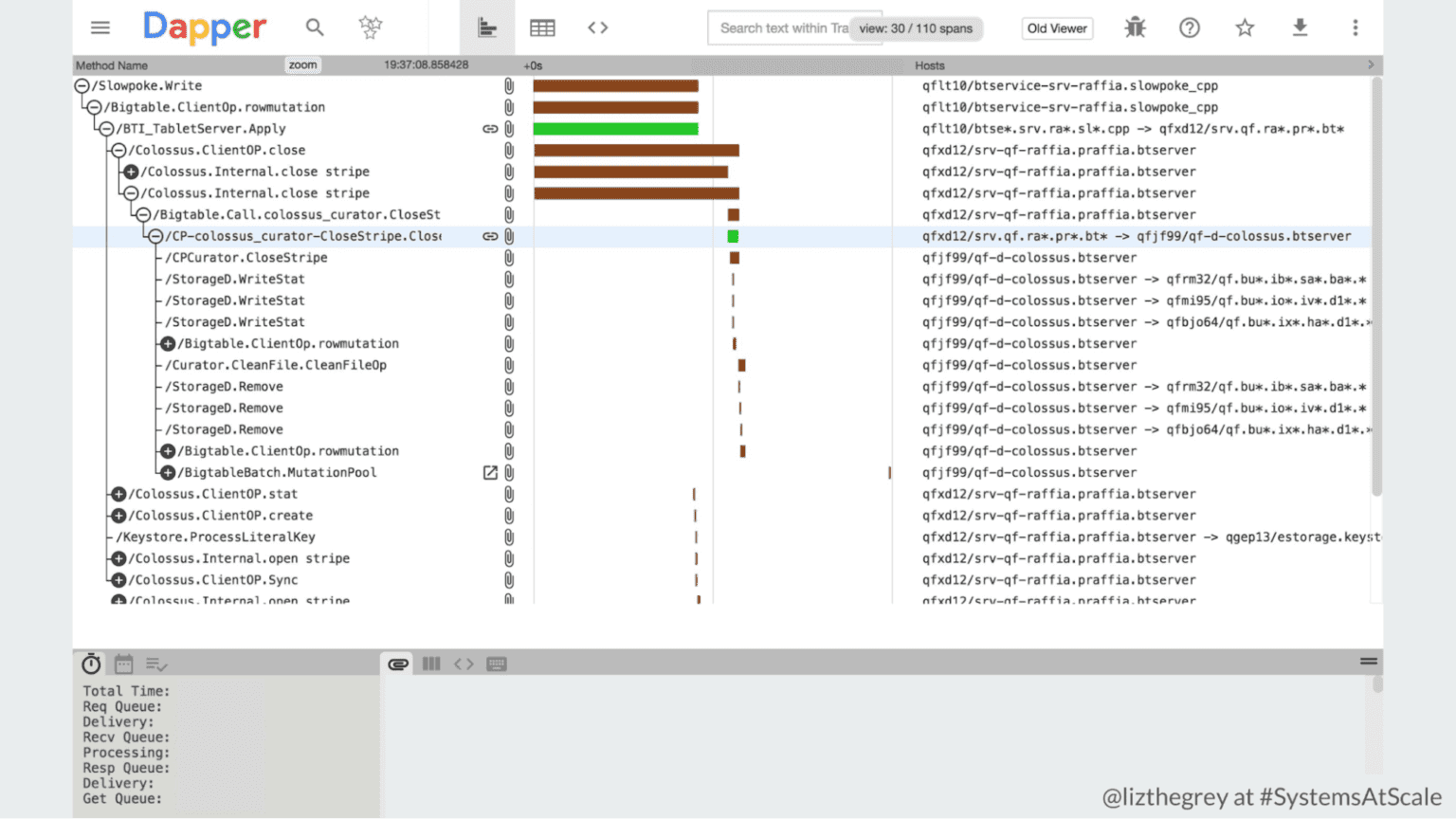Star this trace with the star icon
Screen dimensions: 1456x819
click(1245, 27)
